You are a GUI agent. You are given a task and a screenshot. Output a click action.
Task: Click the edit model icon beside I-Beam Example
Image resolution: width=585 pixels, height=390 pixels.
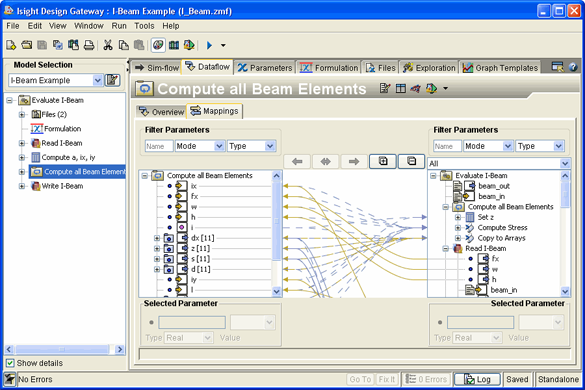tap(112, 80)
